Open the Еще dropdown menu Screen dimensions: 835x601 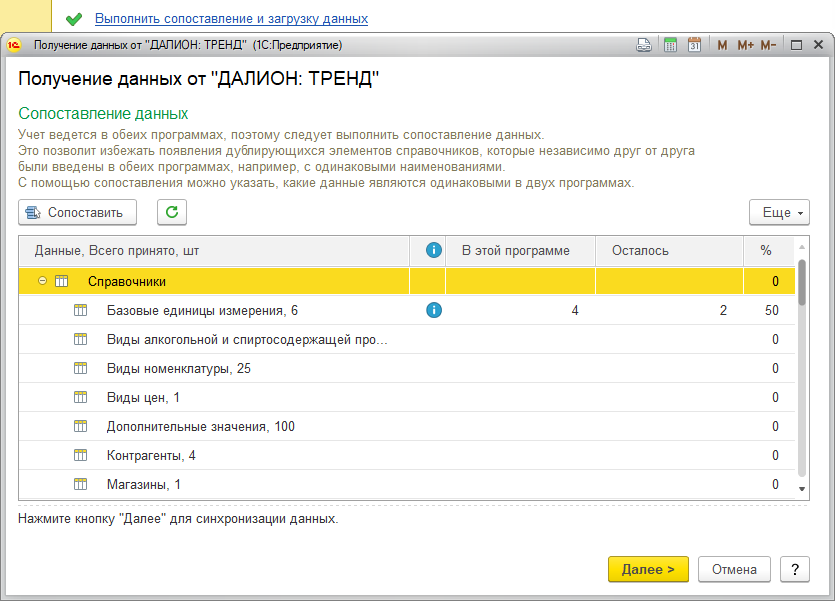[x=779, y=212]
